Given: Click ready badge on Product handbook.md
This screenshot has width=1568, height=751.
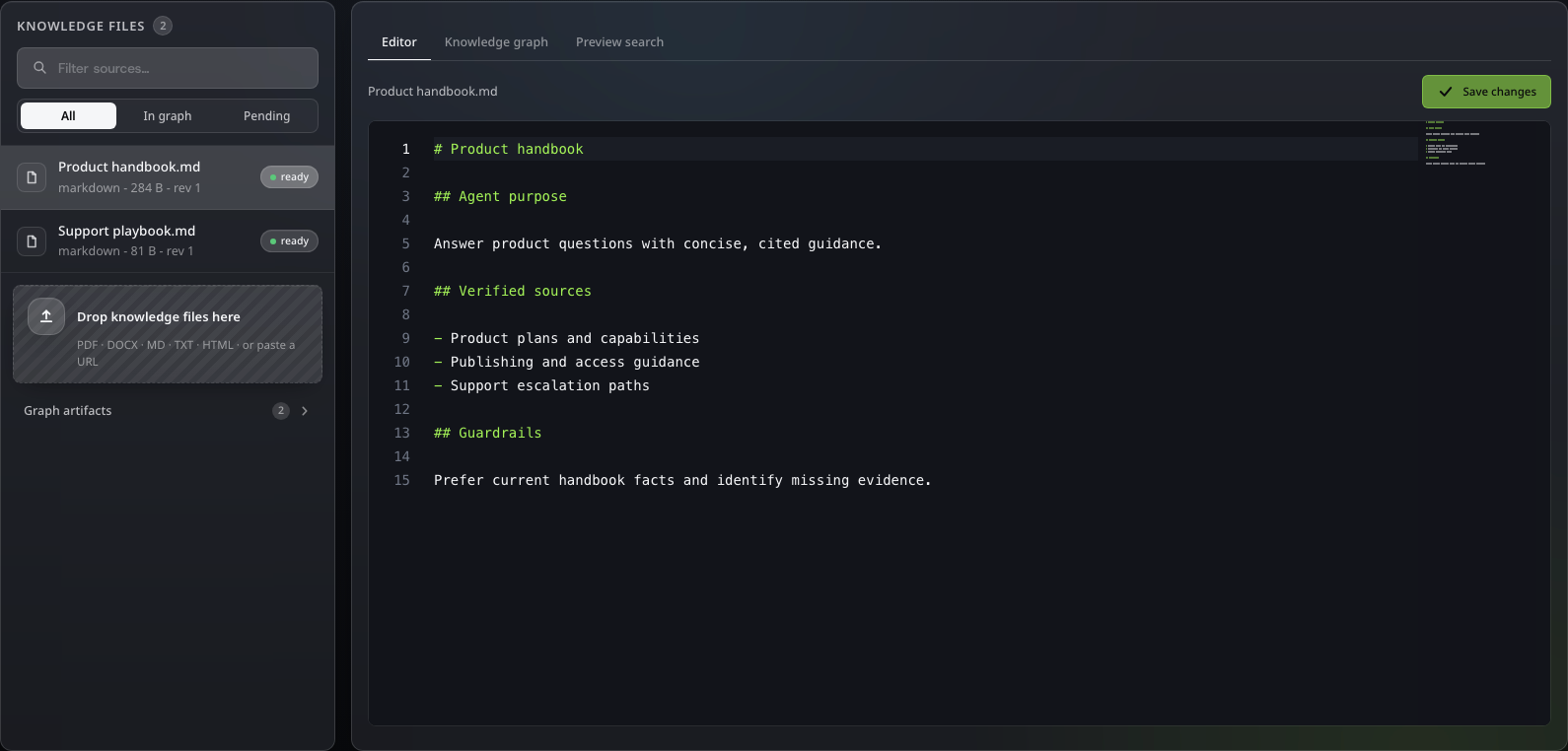Looking at the screenshot, I should point(289,177).
